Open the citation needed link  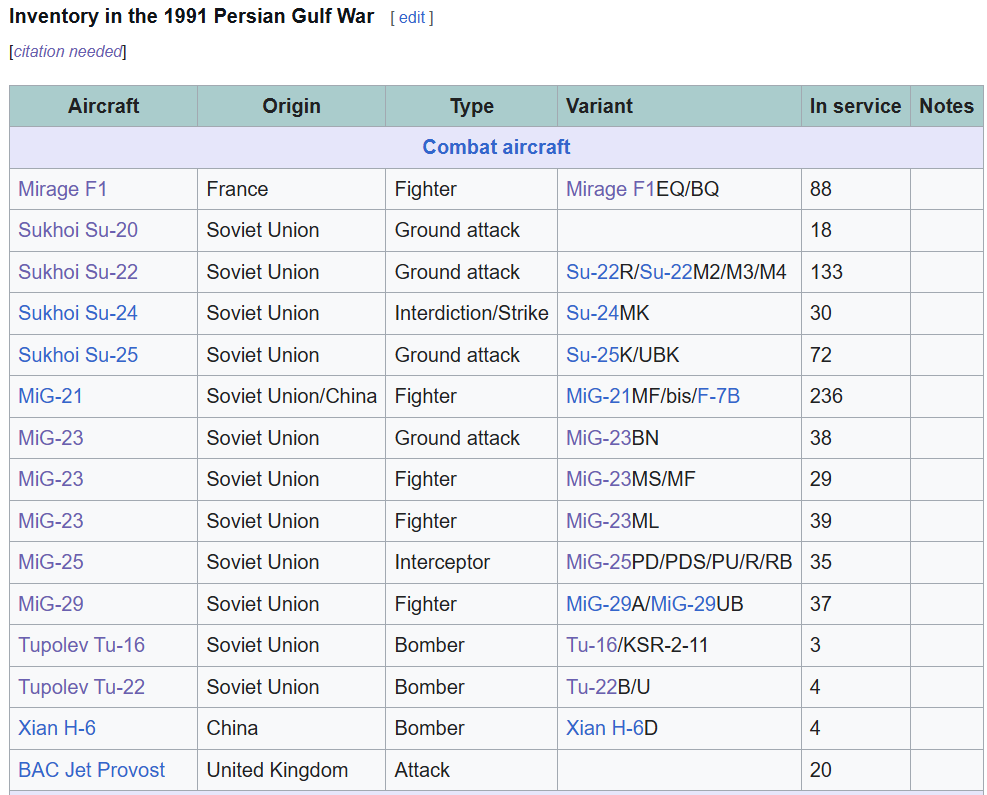pos(68,52)
